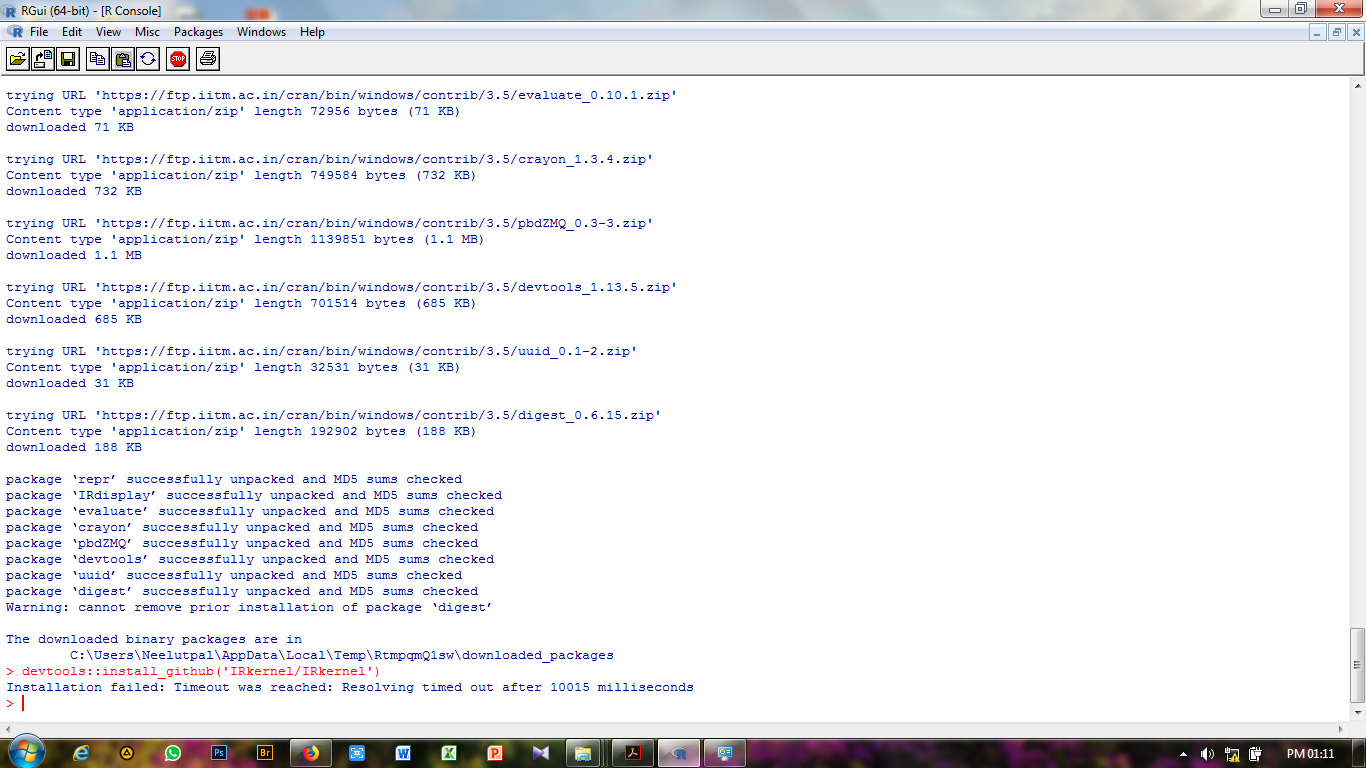
Task: Click the Load workspace toolbar icon
Action: point(42,59)
